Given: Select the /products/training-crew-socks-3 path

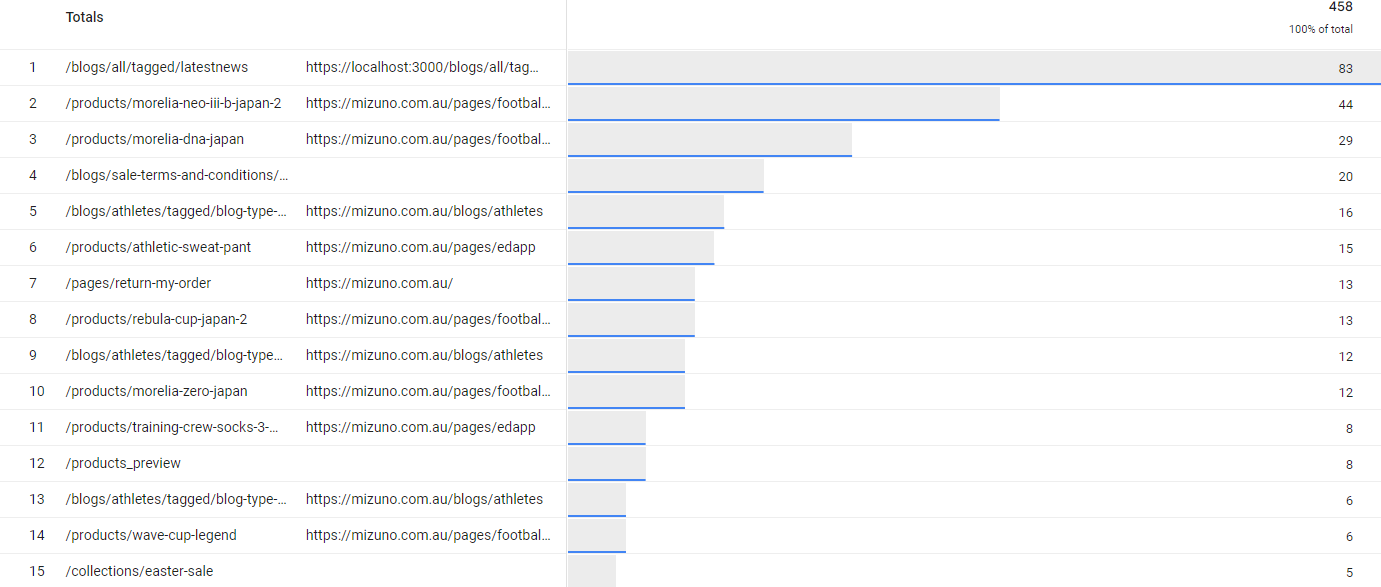Looking at the screenshot, I should tap(172, 428).
